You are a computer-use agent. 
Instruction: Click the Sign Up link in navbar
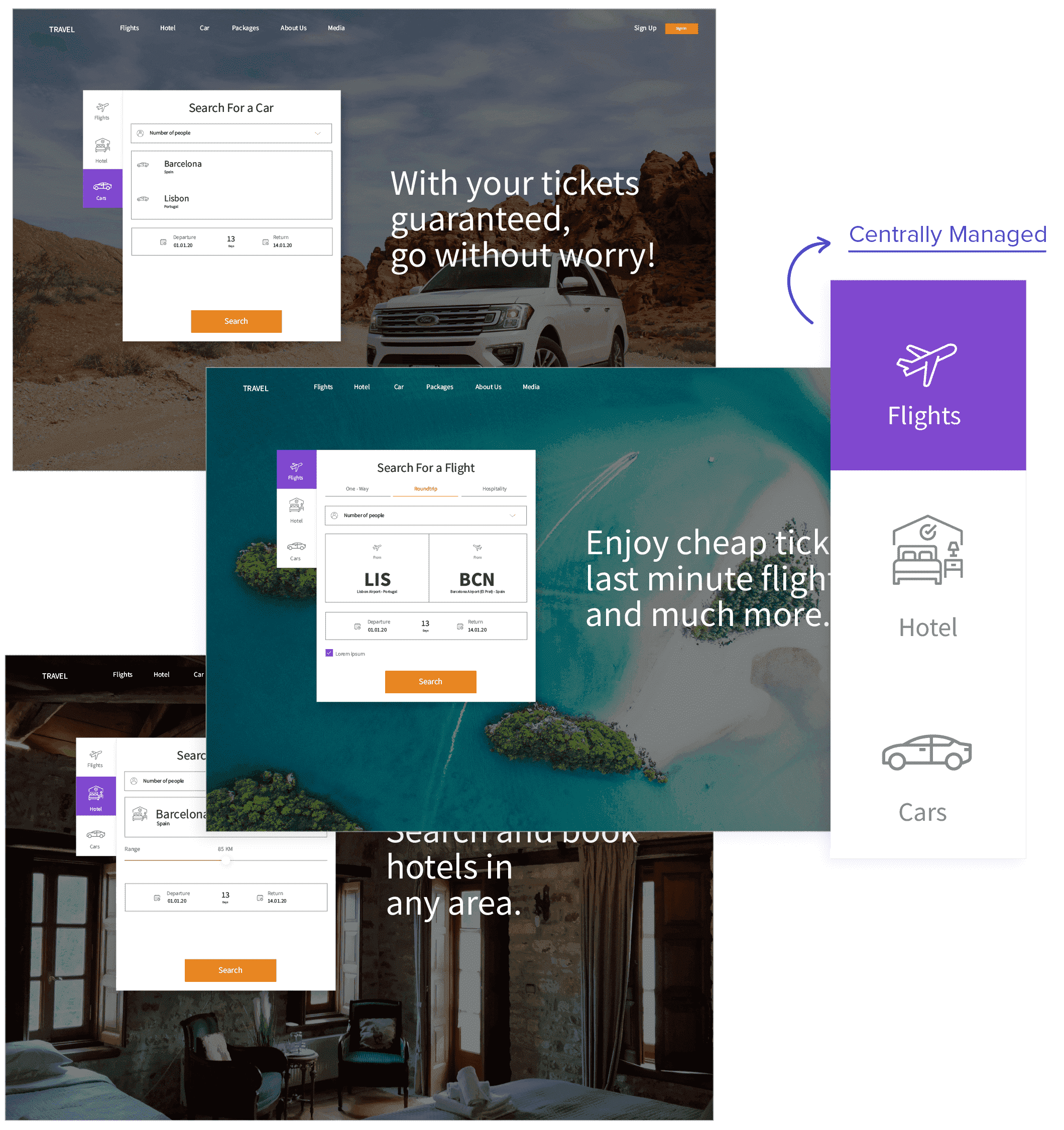[641, 27]
